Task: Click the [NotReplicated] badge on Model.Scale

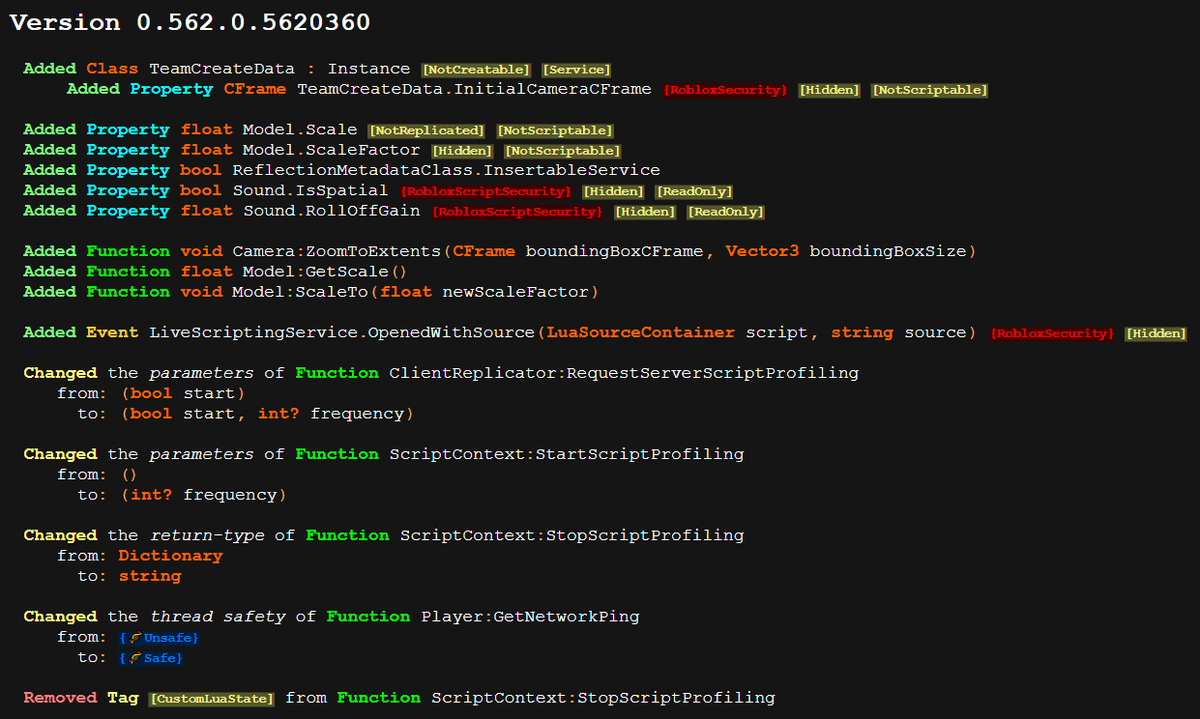Action: [x=426, y=130]
